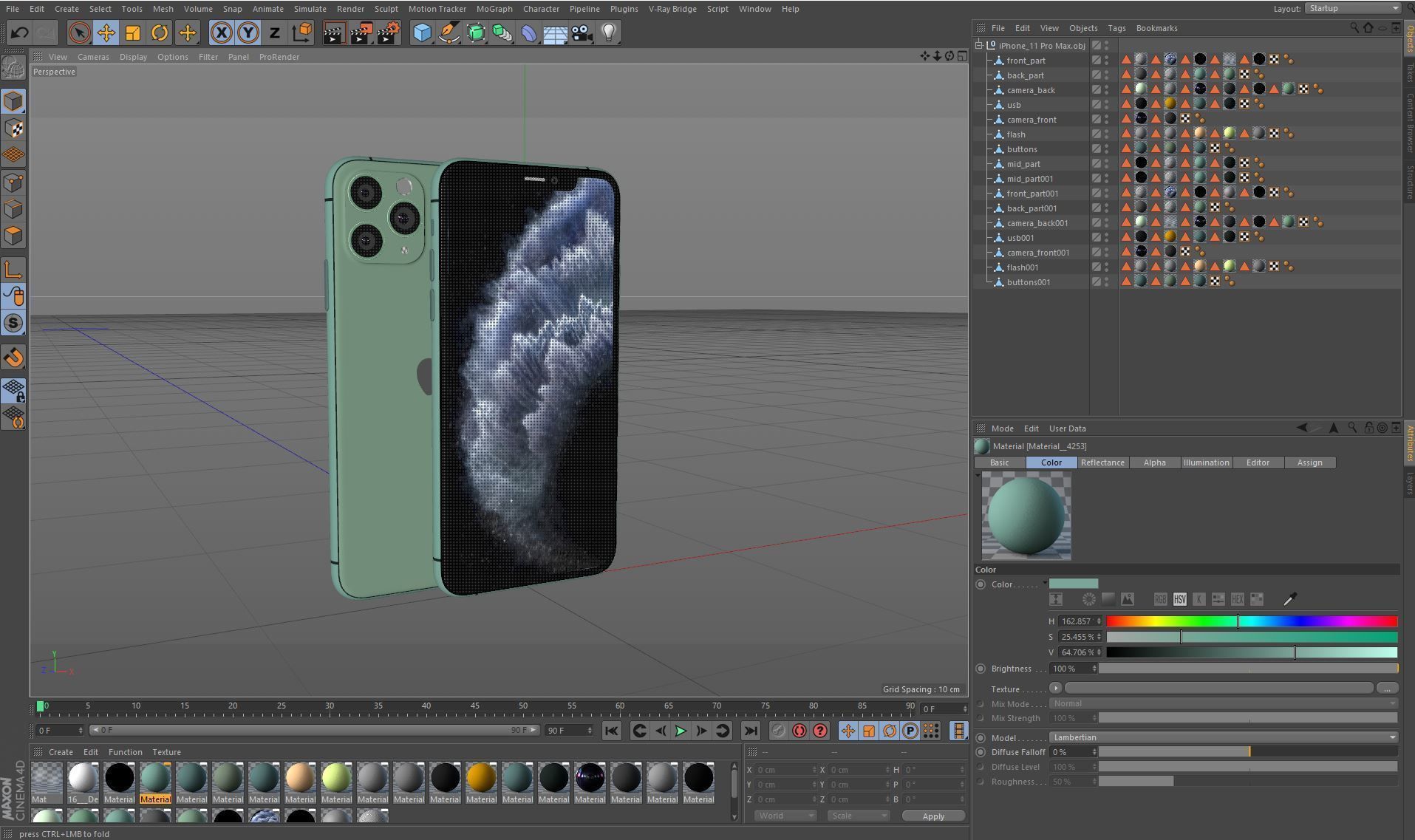Add a Light object
1415x840 pixels.
[609, 33]
